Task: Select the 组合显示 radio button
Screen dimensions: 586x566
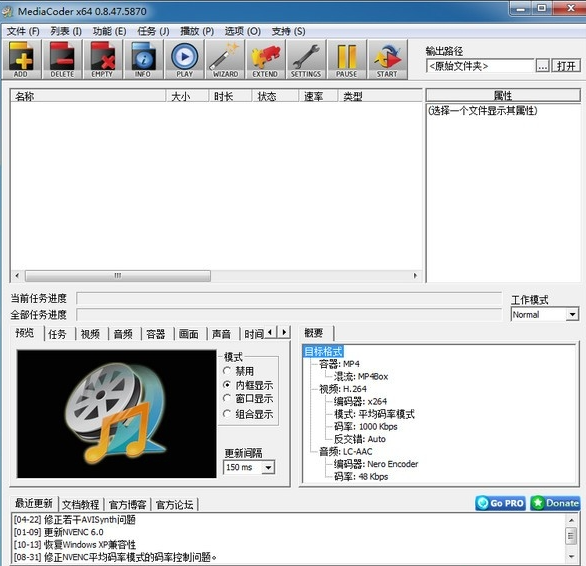Action: [227, 414]
